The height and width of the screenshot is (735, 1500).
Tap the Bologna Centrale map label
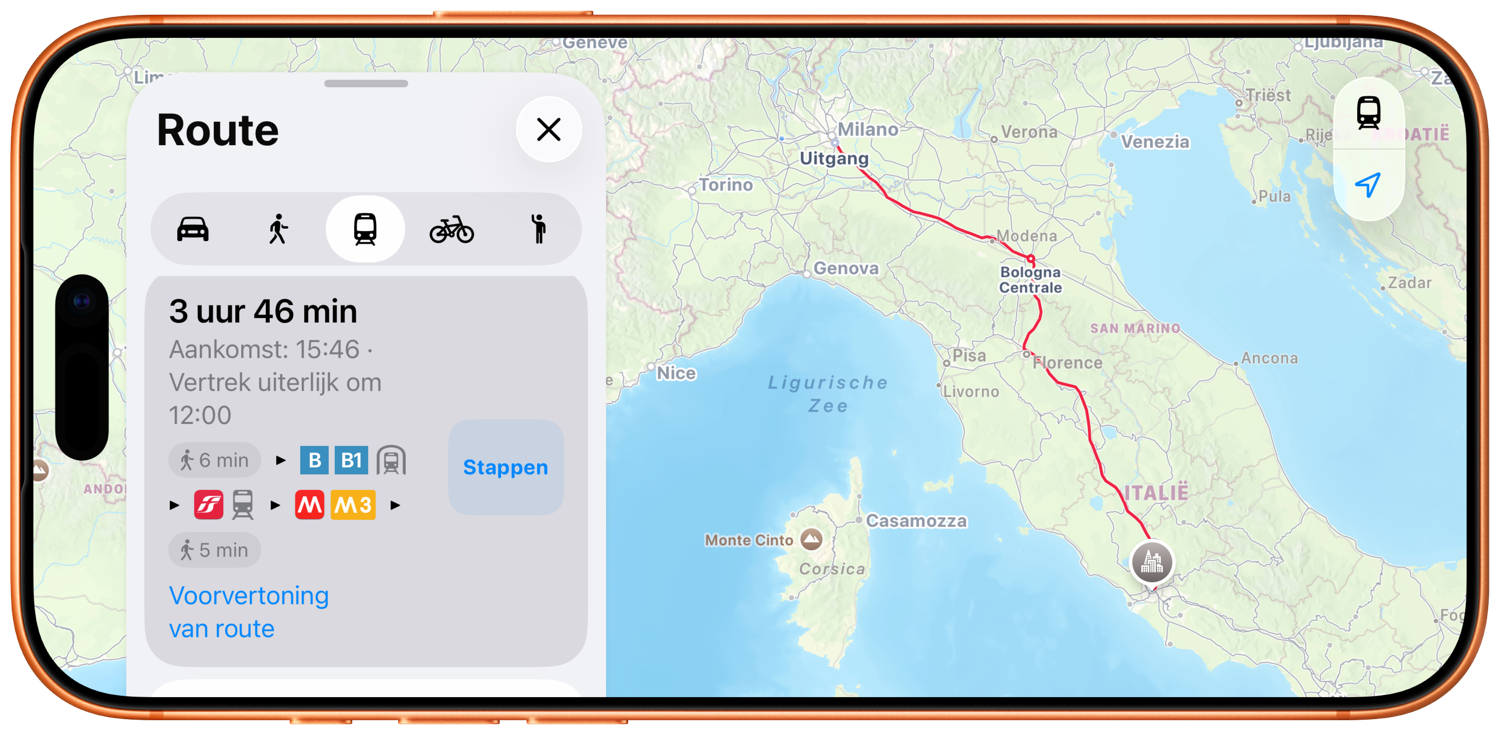click(1031, 280)
